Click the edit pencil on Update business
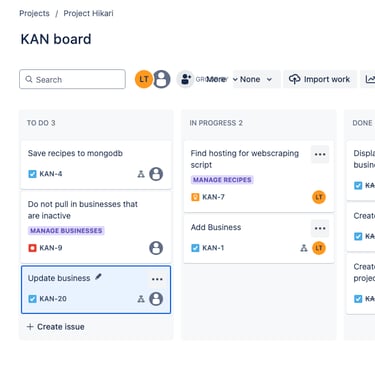375x366 pixels. point(98,277)
